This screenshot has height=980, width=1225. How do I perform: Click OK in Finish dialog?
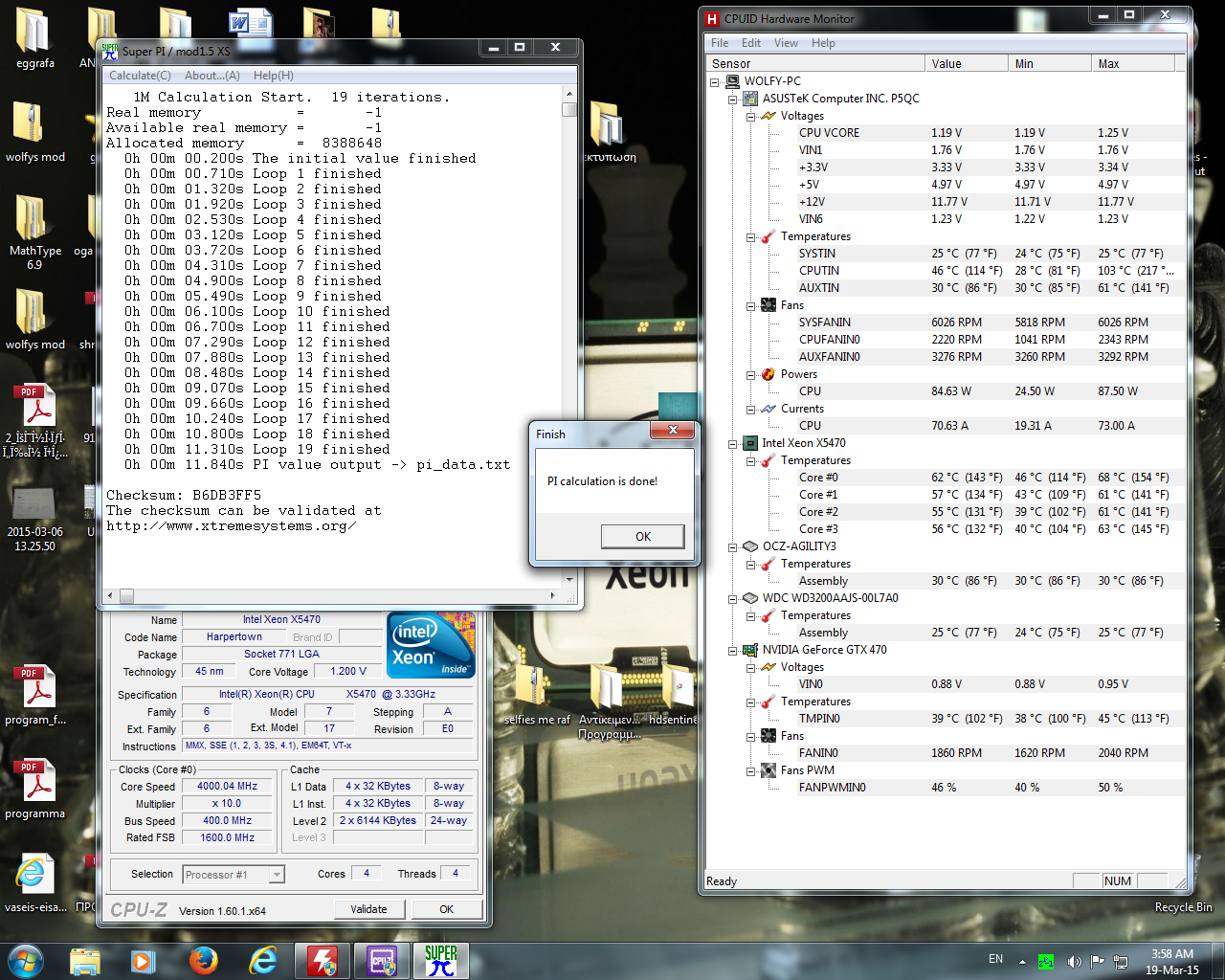click(643, 536)
